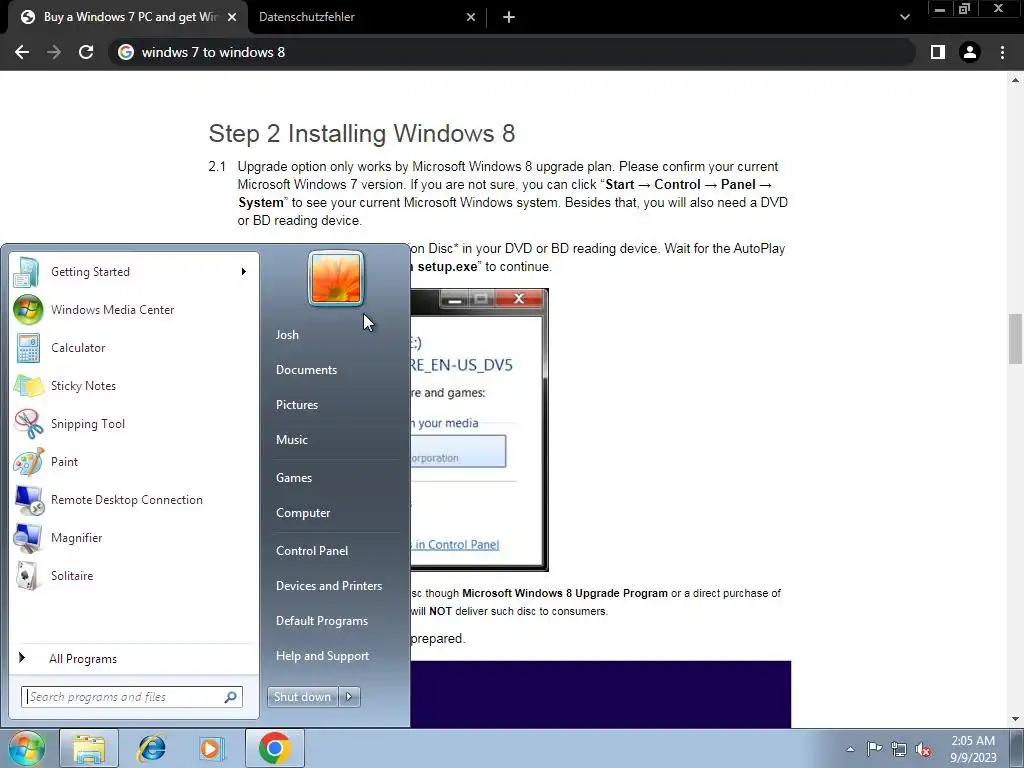Open Windows Media Player from taskbar
This screenshot has width=1024, height=768.
click(x=211, y=748)
